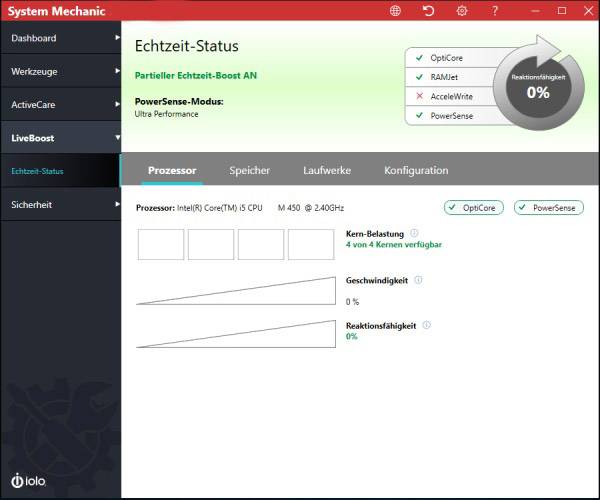Click RAMJet status row

[452, 77]
